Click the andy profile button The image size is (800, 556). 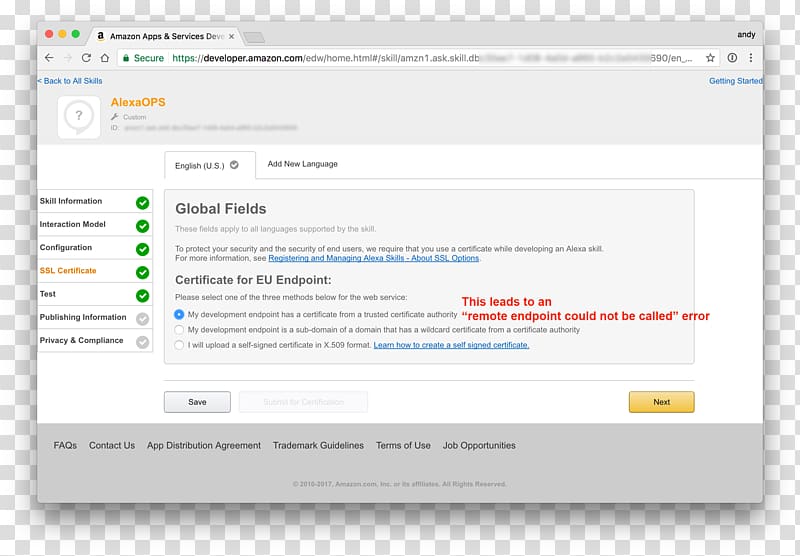746,35
